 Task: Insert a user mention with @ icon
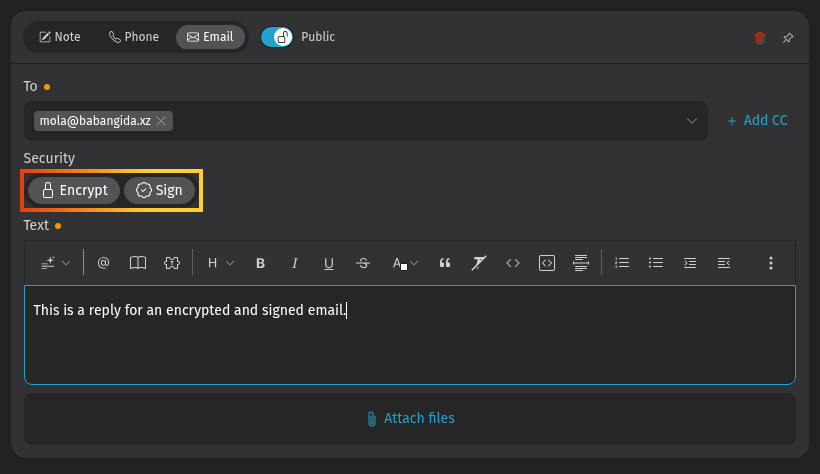tap(104, 263)
